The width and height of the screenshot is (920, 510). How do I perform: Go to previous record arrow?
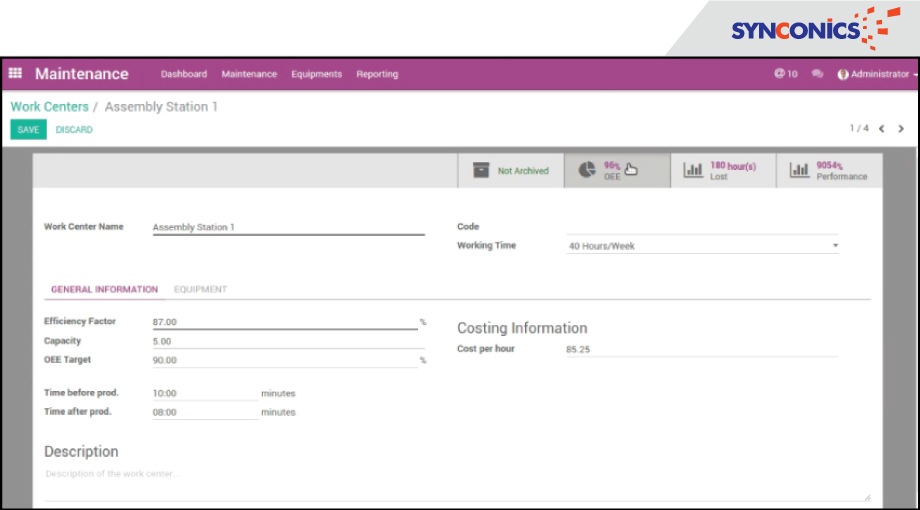[882, 129]
